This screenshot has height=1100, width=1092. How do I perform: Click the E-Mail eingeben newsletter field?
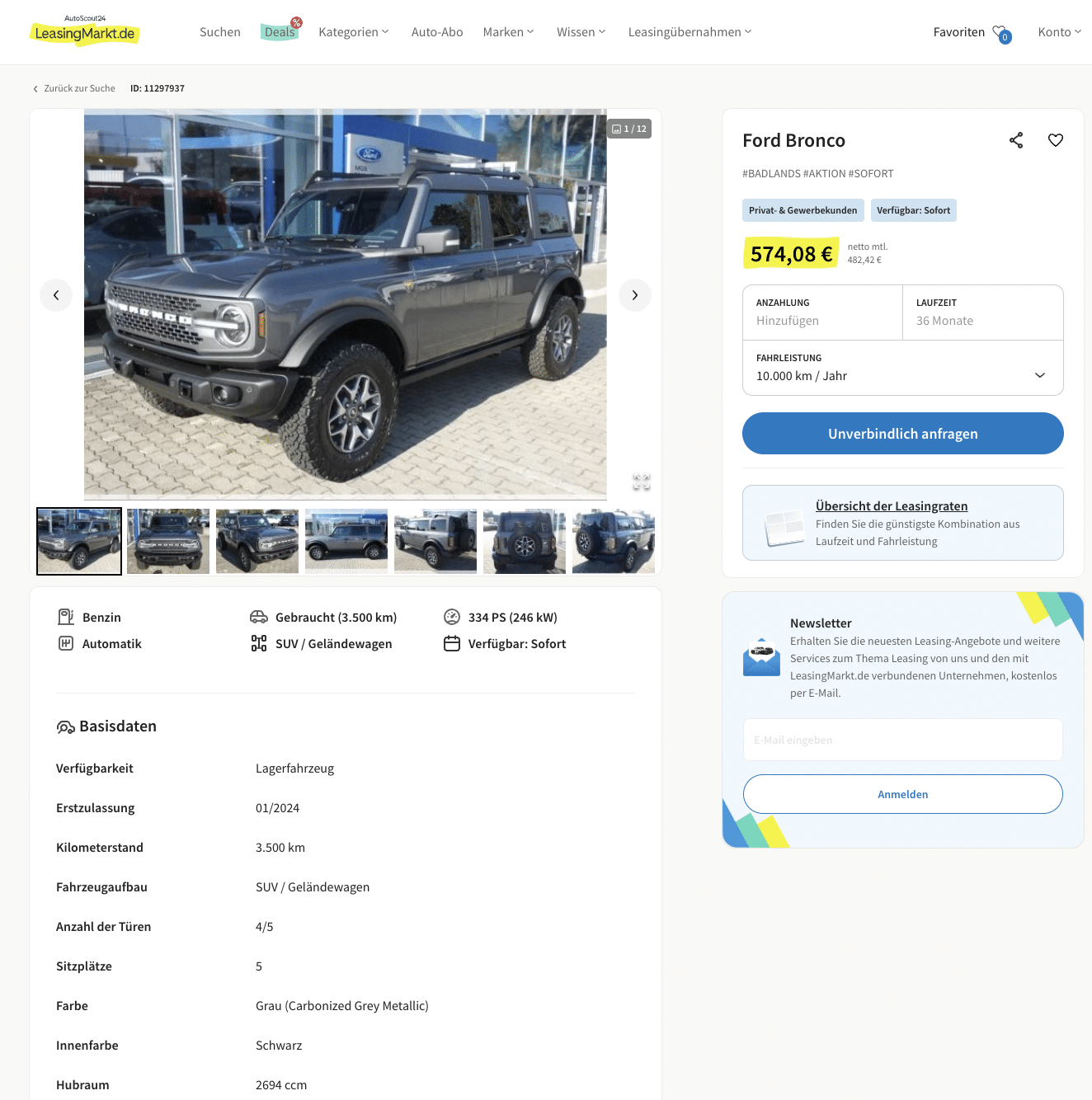pos(903,740)
